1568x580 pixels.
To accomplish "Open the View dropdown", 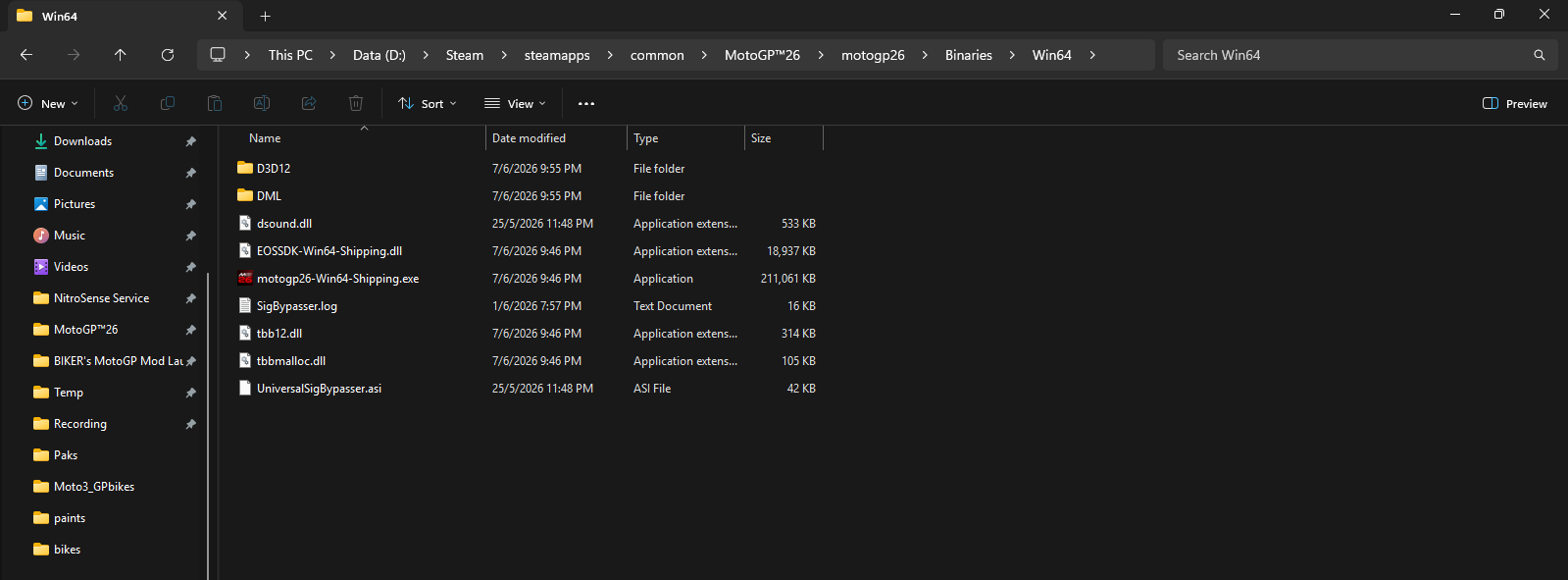I will tap(515, 103).
